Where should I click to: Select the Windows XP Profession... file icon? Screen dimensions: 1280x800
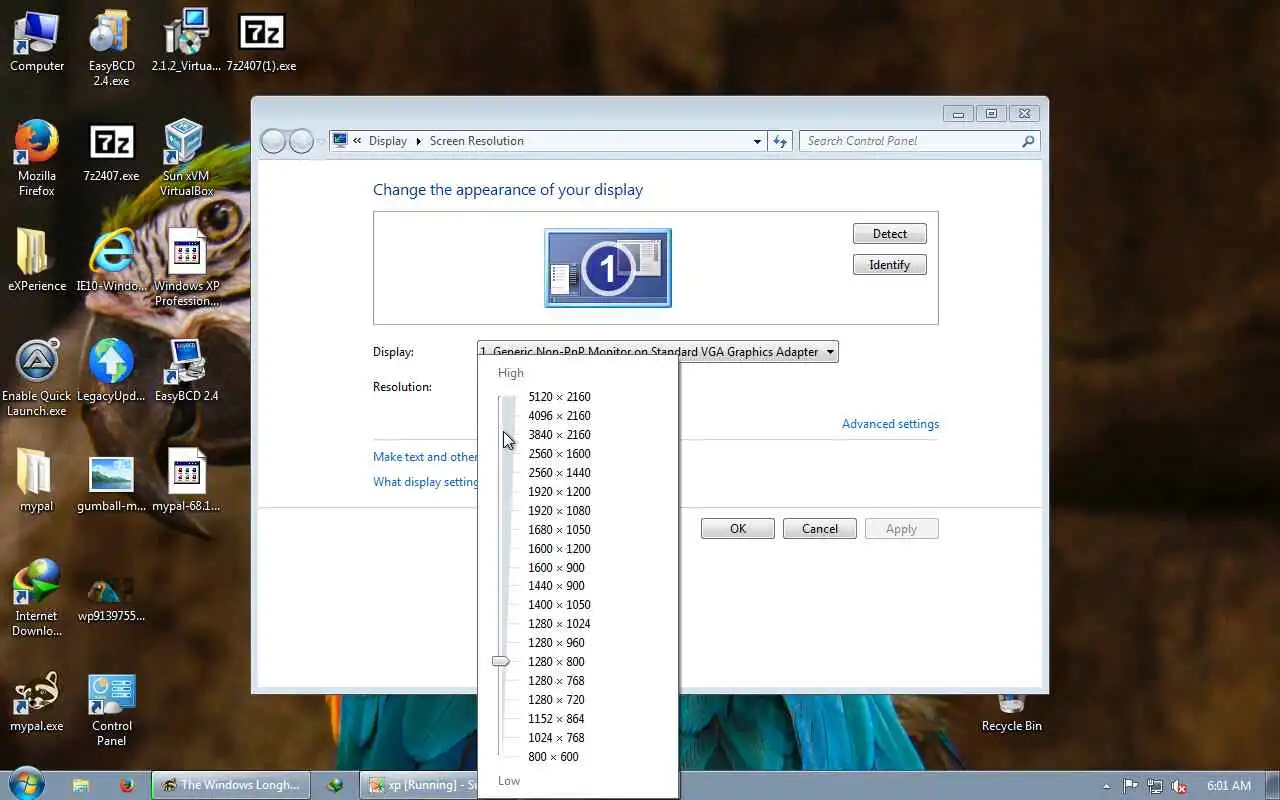tap(186, 268)
